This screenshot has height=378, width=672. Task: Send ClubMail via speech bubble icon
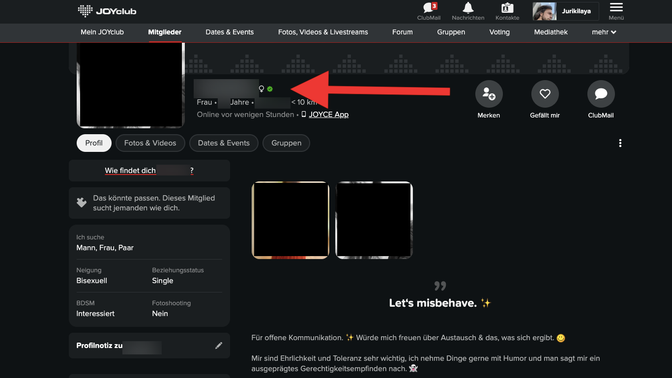[x=601, y=94]
